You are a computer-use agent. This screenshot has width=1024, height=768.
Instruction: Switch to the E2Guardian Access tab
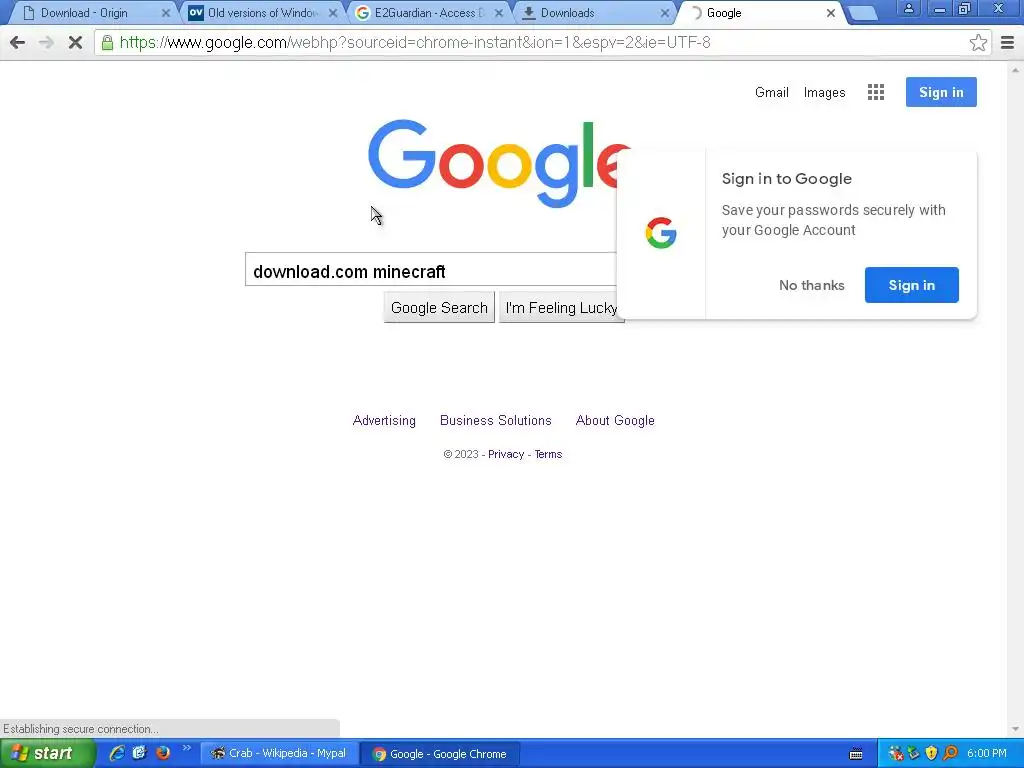[x=428, y=13]
